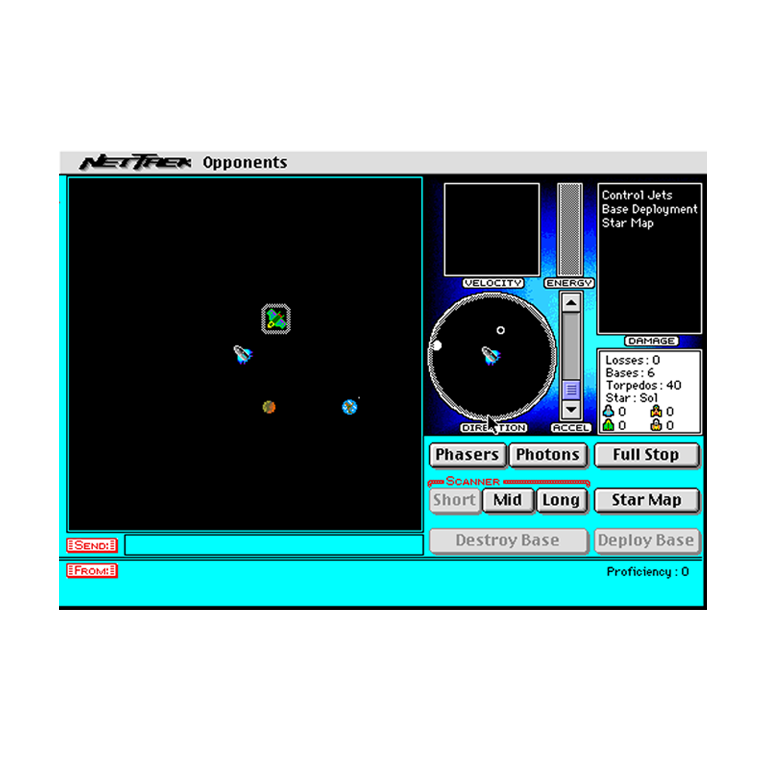Image resolution: width=760 pixels, height=760 pixels.
Task: Click the DAMAGE label
Action: [x=651, y=341]
